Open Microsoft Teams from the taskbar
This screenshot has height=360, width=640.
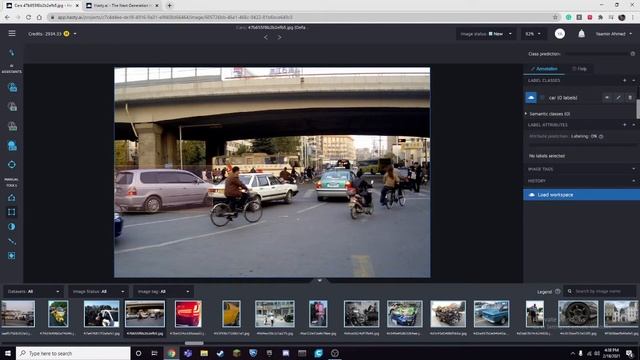[188, 353]
